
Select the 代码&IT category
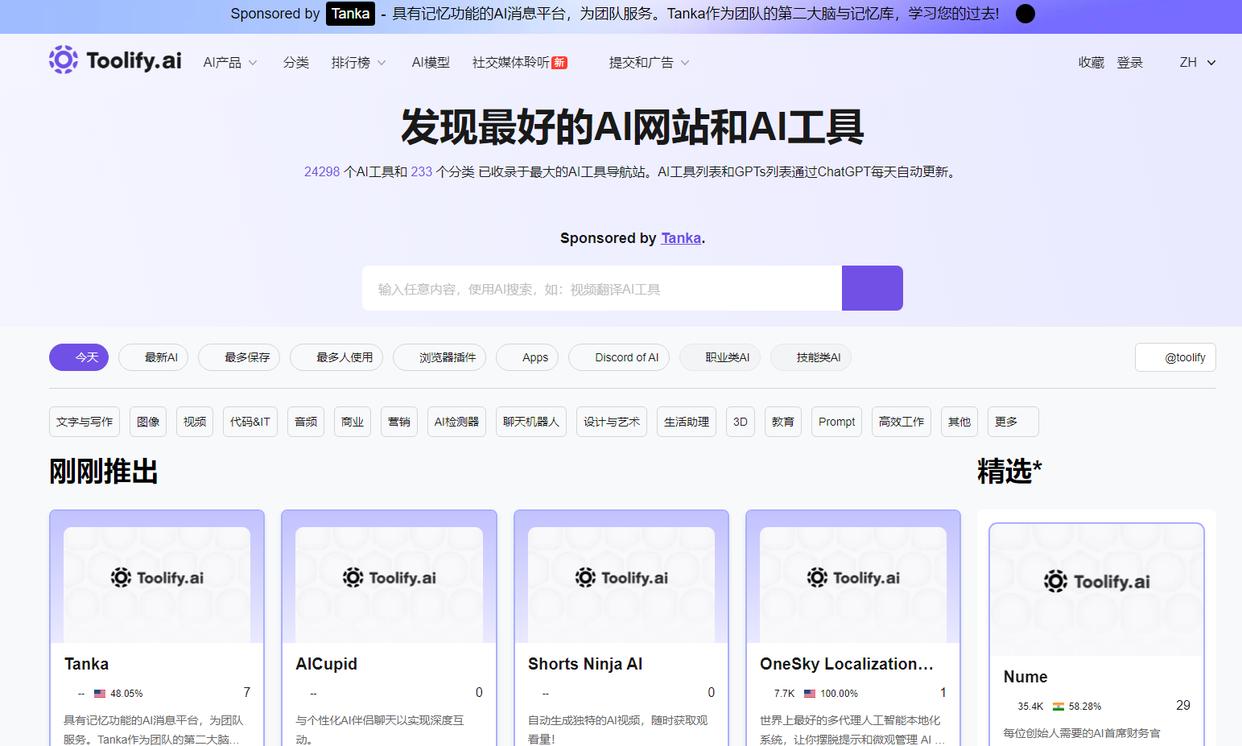250,422
